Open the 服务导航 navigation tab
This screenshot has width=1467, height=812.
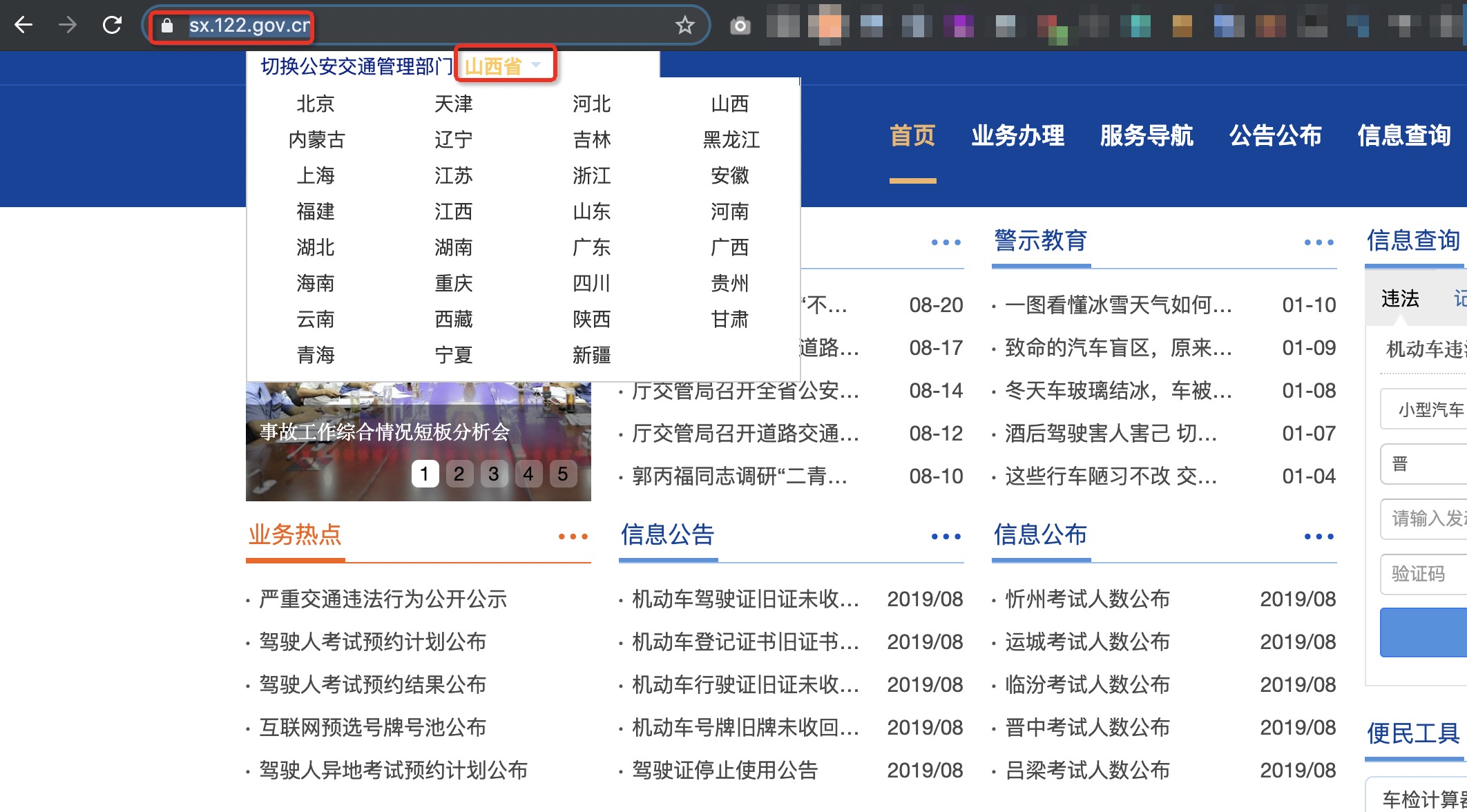point(1147,135)
